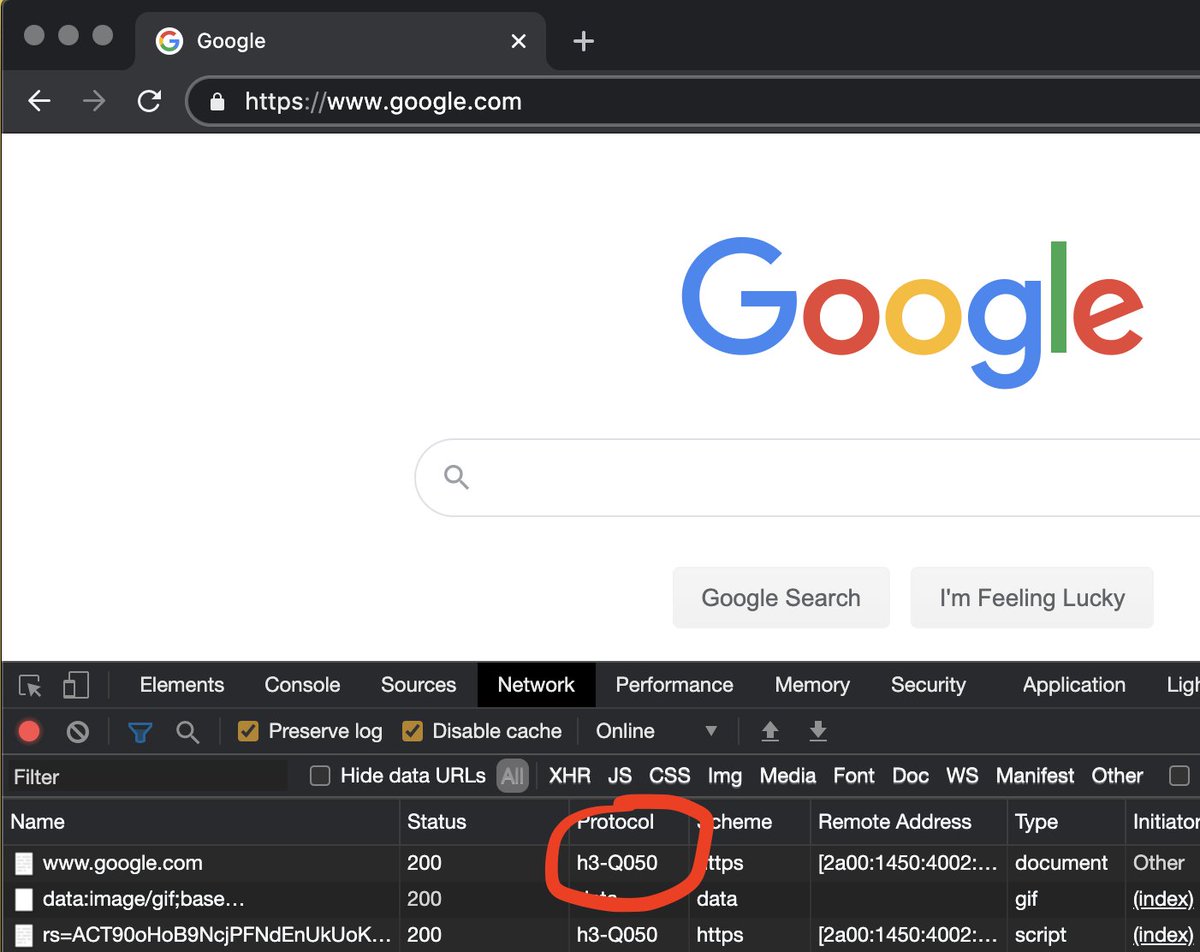The image size is (1200, 952).
Task: Filter requests by Other type
Action: (x=1117, y=776)
